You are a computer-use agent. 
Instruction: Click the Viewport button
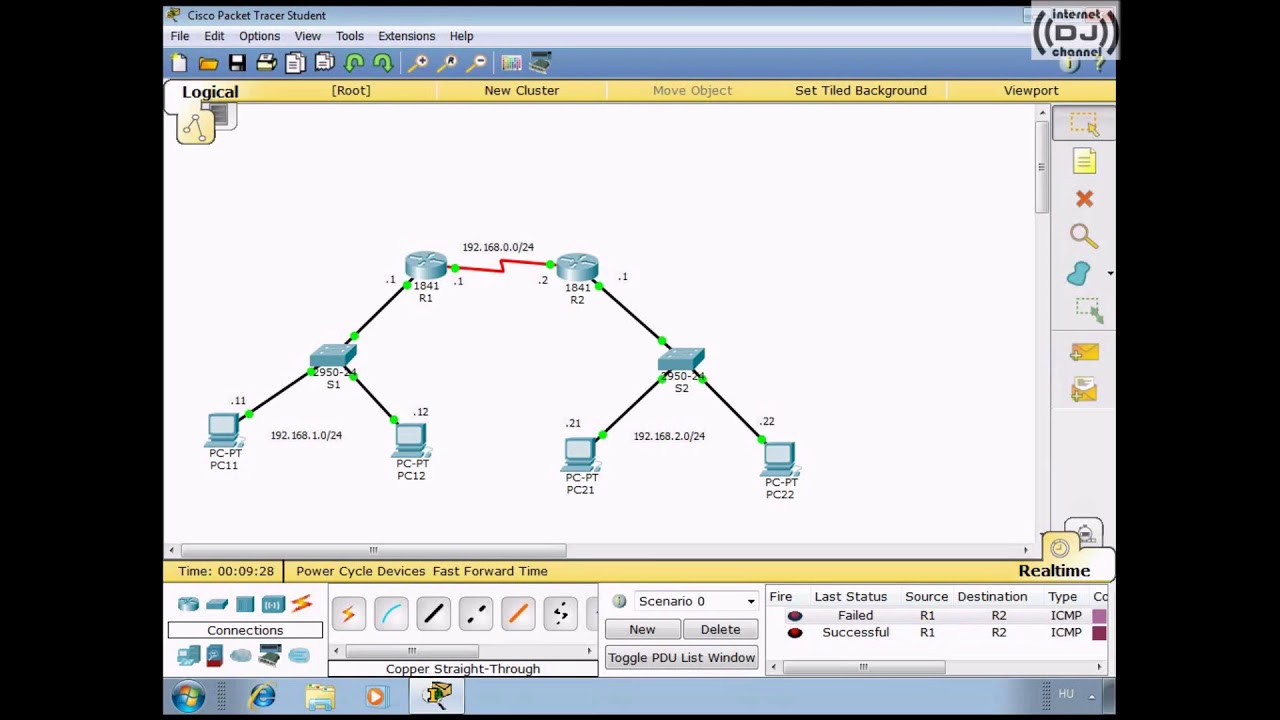[1031, 90]
